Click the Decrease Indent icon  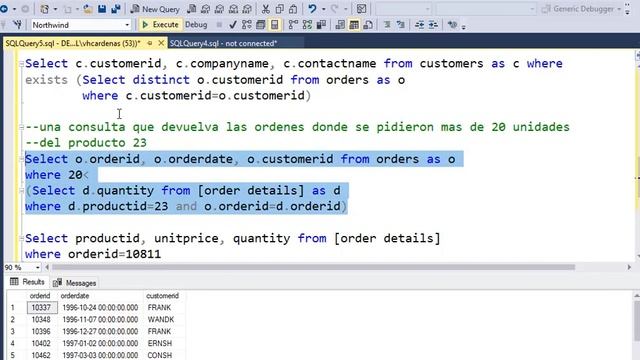tap(419, 25)
